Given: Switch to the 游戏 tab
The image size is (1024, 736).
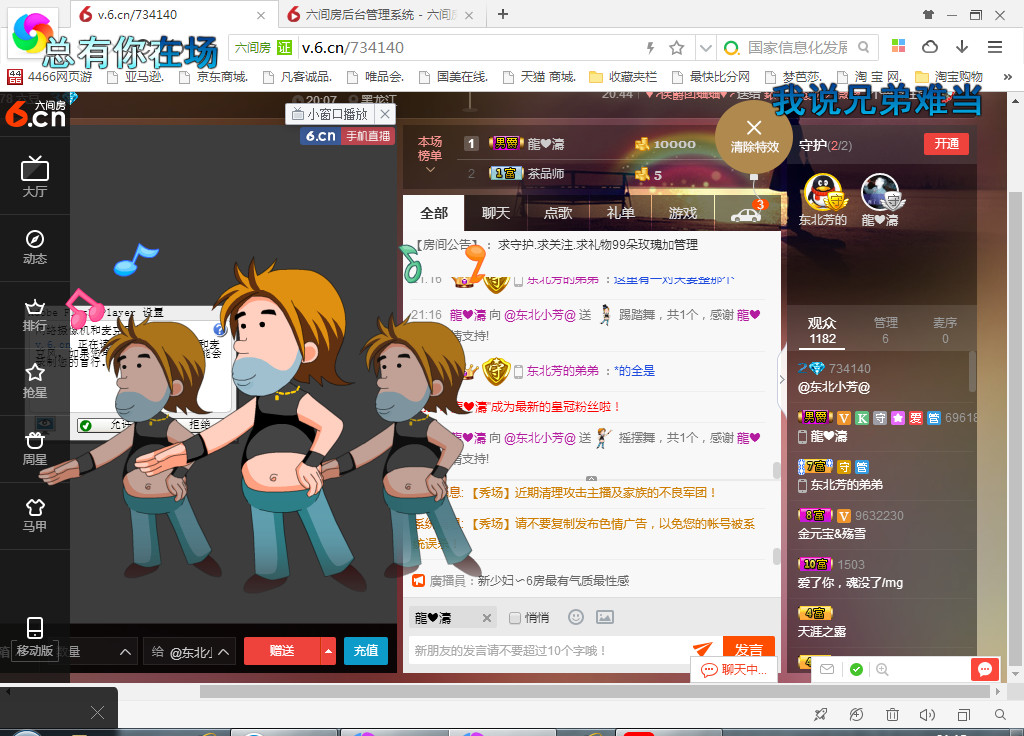Looking at the screenshot, I should [x=682, y=213].
